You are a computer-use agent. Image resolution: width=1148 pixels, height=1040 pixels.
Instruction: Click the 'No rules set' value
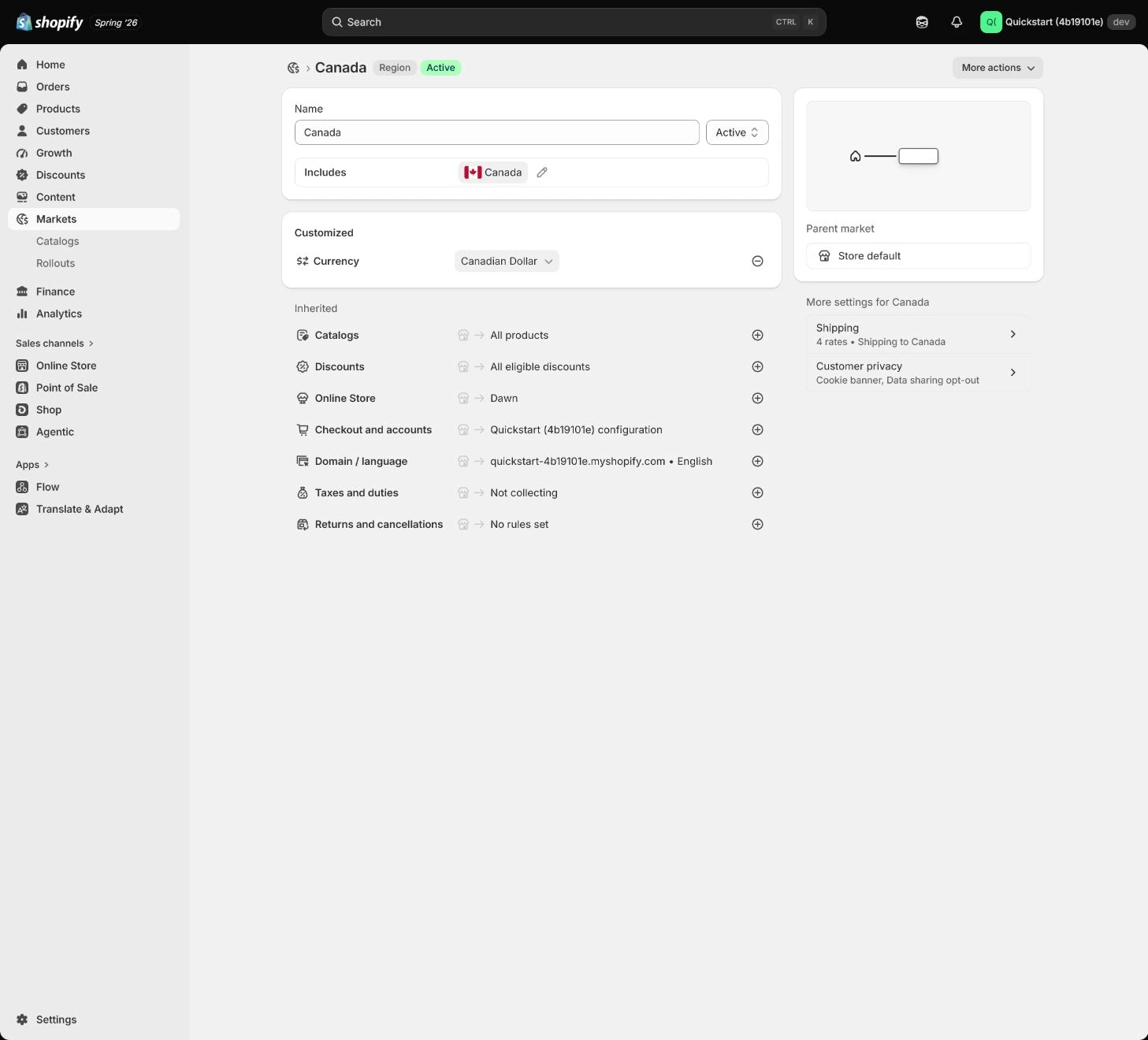point(519,524)
